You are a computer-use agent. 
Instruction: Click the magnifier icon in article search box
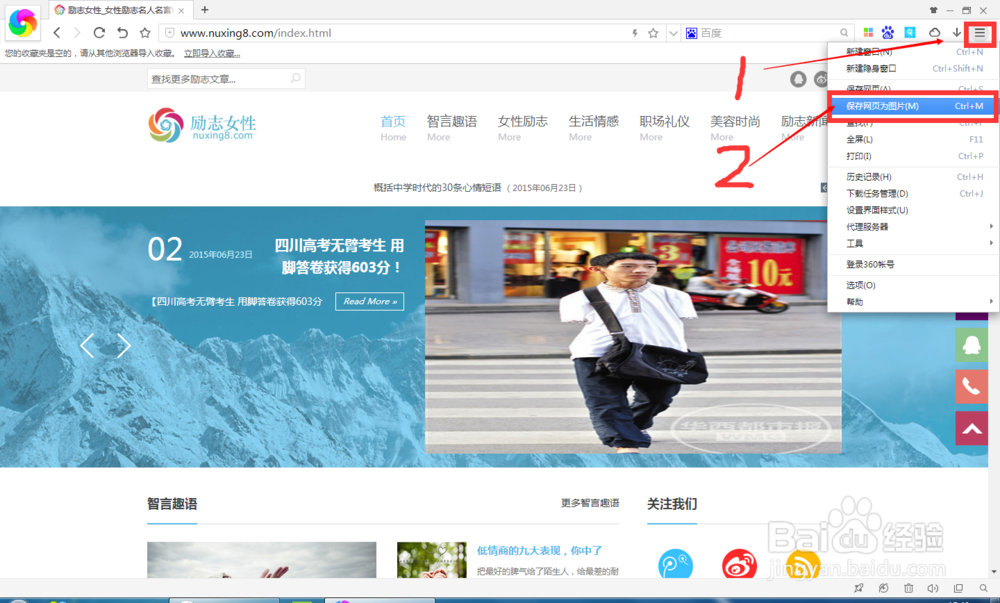coord(294,77)
